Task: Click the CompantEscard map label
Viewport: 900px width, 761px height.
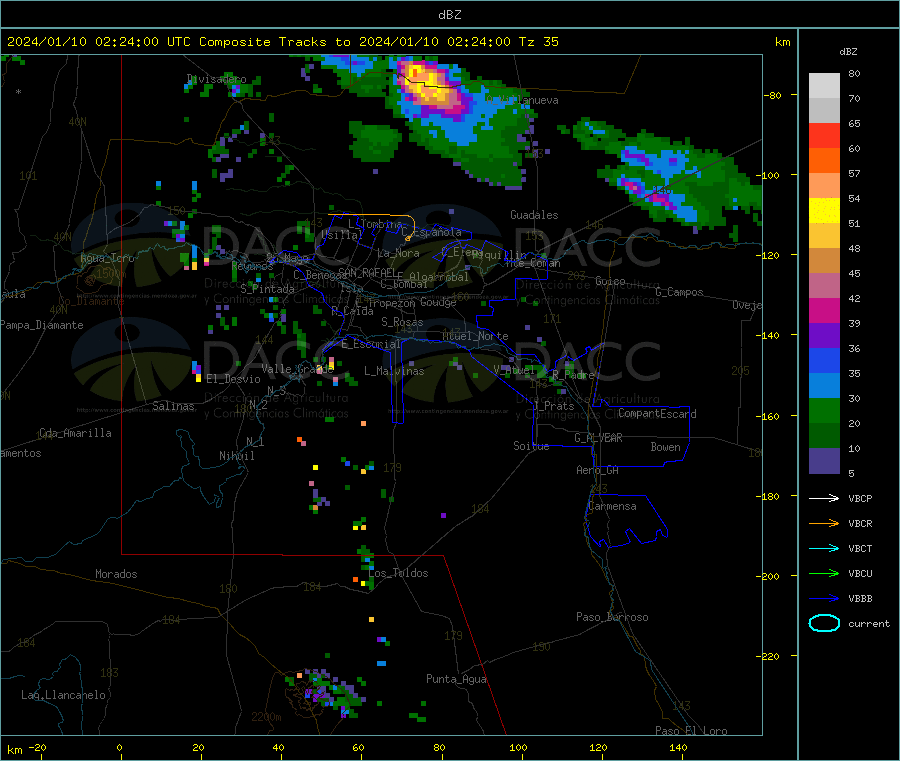Action: point(657,414)
